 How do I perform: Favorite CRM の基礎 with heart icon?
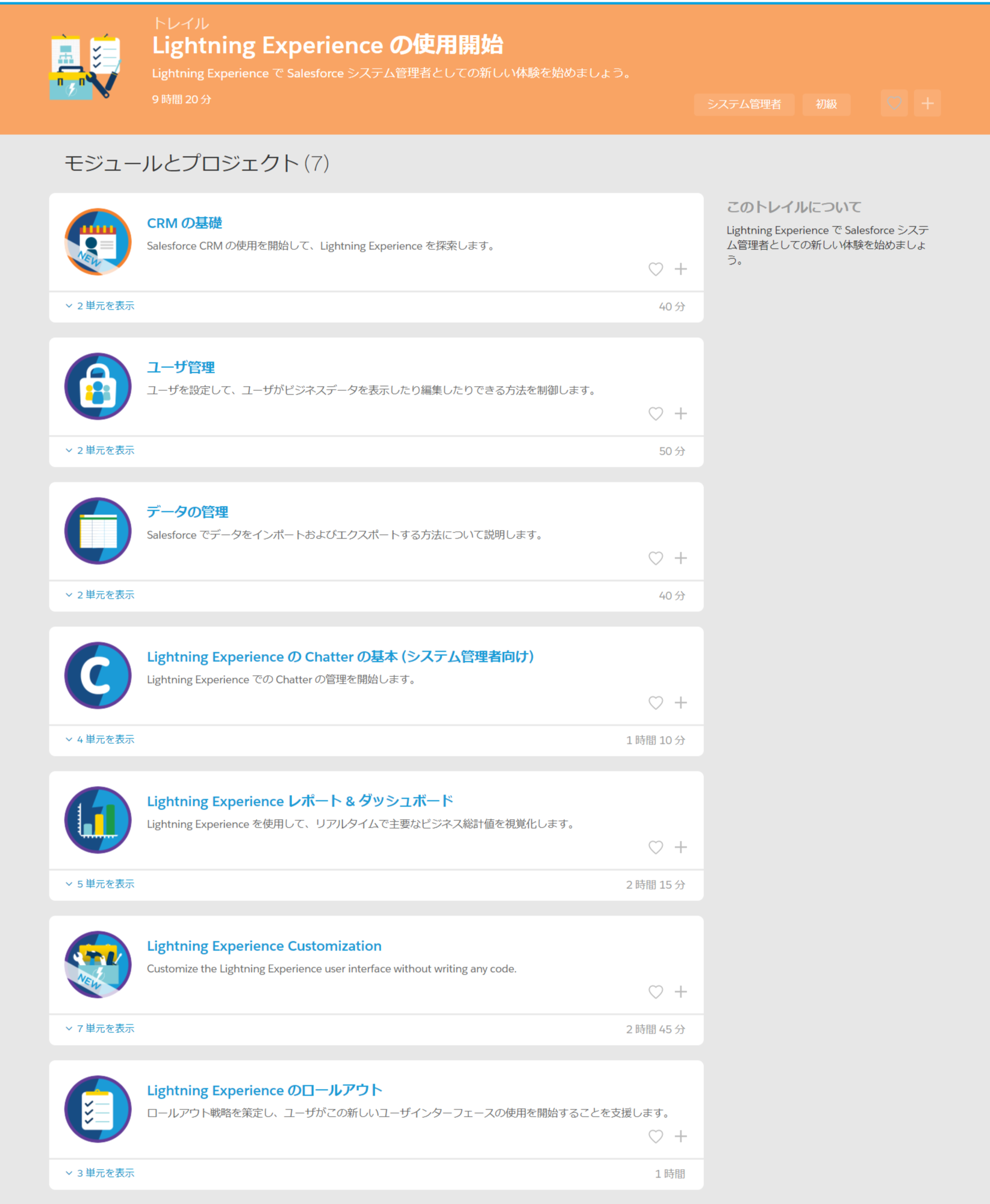click(655, 269)
